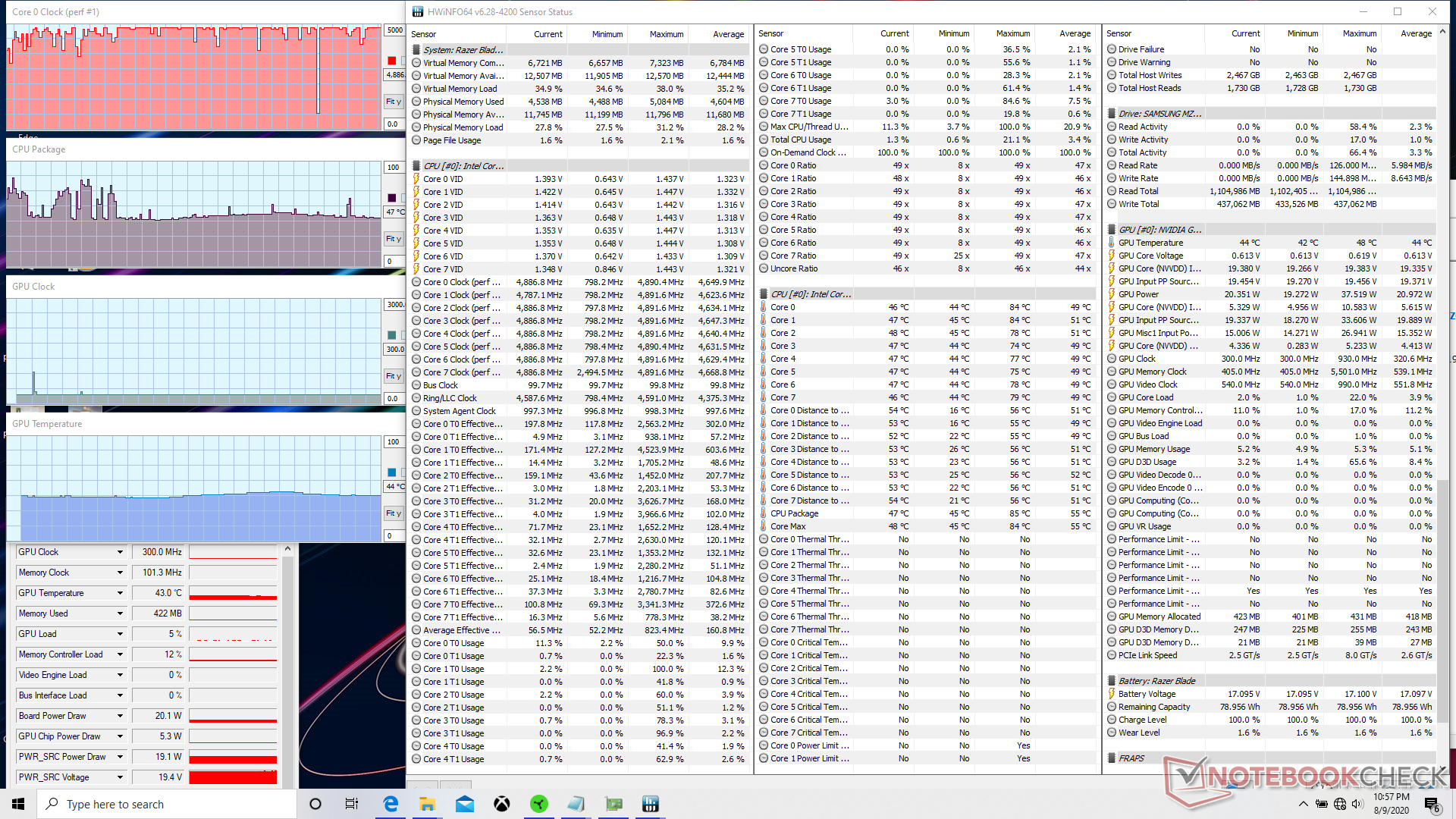Open the Memory Clock sensor dropdown
The image size is (1456, 819).
point(120,573)
